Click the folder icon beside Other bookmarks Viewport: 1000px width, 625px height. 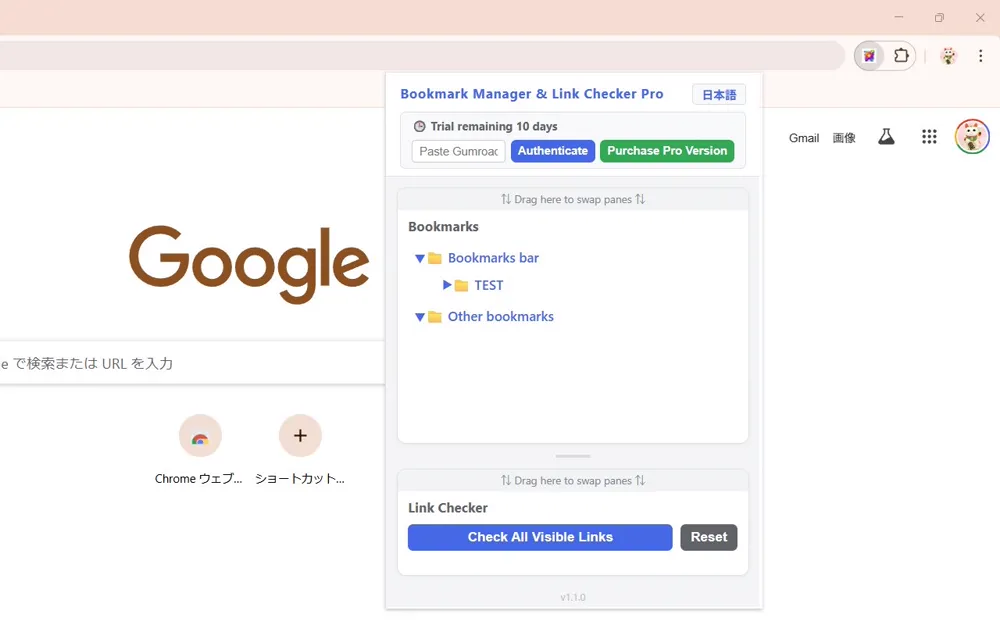click(434, 316)
